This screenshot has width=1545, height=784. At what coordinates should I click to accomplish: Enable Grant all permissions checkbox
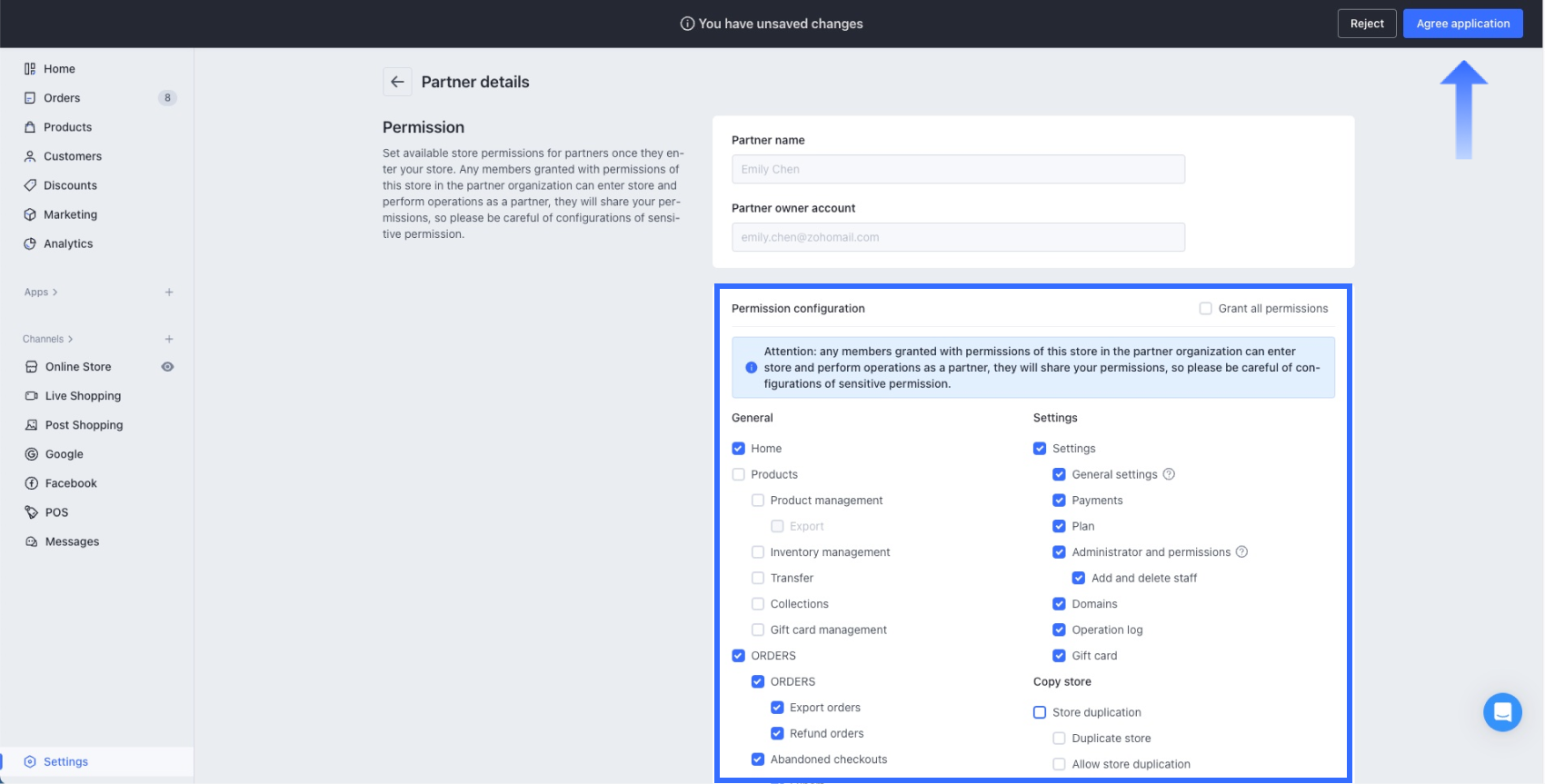coord(1205,309)
